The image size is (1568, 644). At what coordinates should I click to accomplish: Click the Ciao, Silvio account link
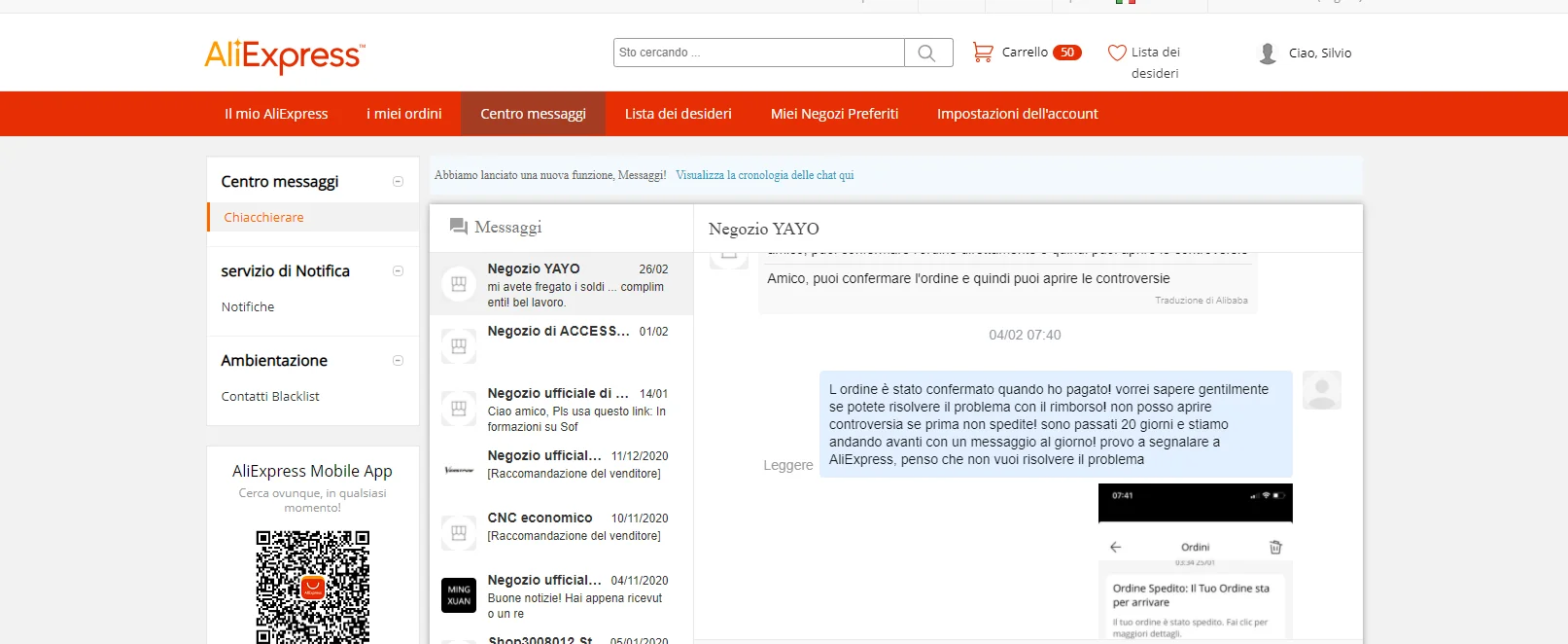[x=1320, y=54]
